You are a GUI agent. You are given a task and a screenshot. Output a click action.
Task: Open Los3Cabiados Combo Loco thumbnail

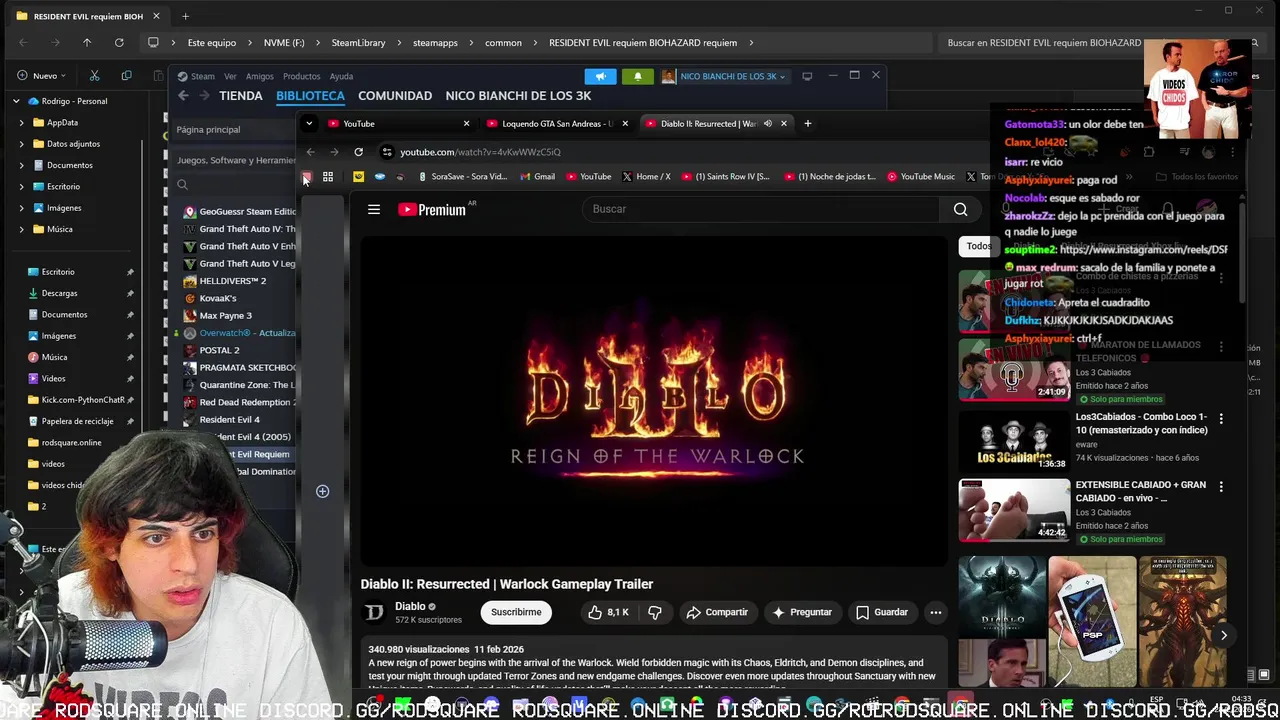1014,441
